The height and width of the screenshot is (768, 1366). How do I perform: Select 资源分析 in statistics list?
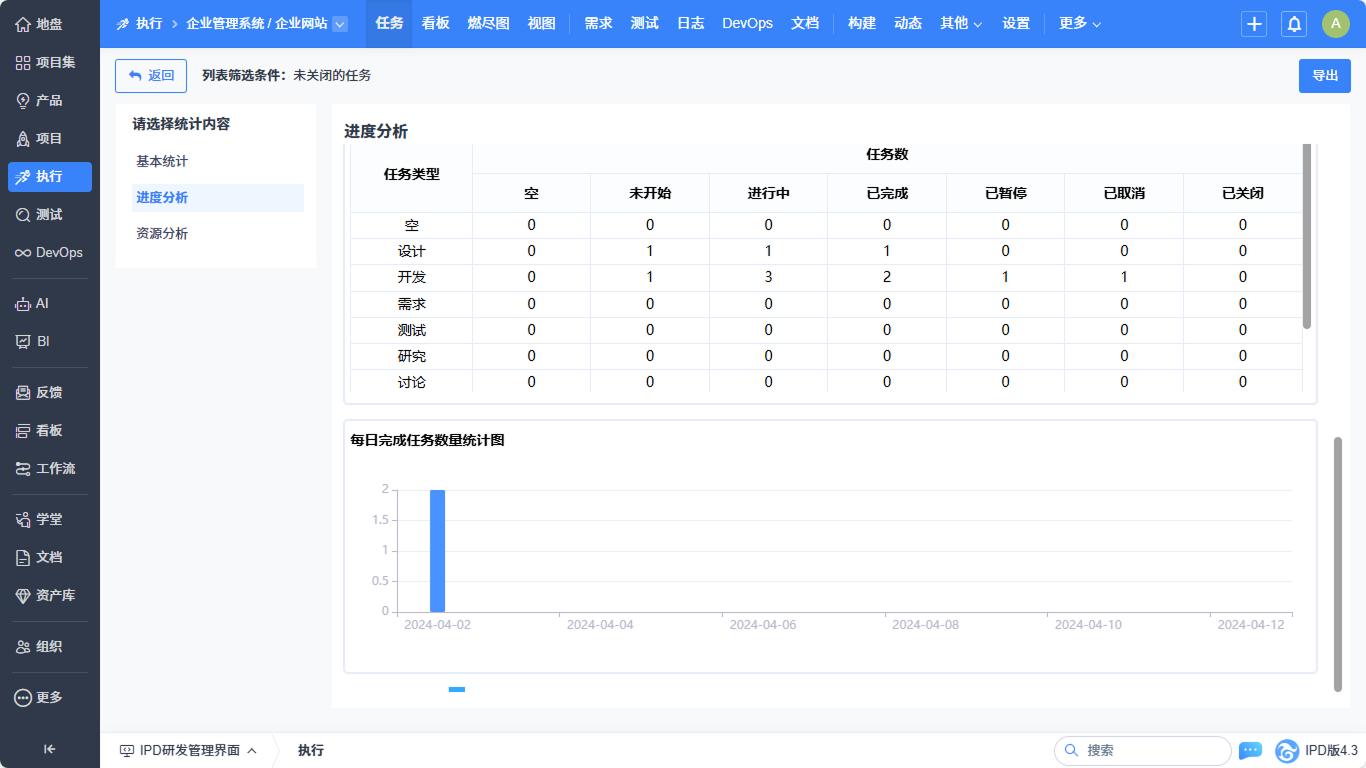point(162,233)
